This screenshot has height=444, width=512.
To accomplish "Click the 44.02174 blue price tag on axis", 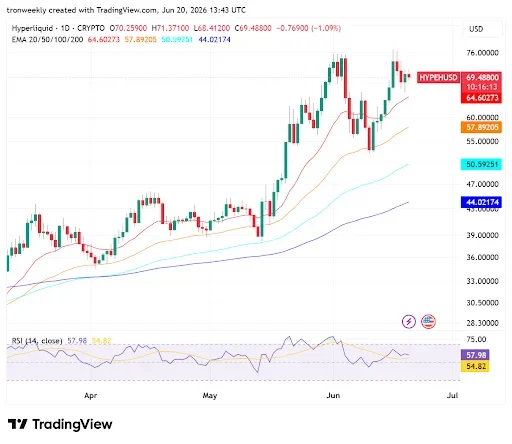I will click(481, 202).
